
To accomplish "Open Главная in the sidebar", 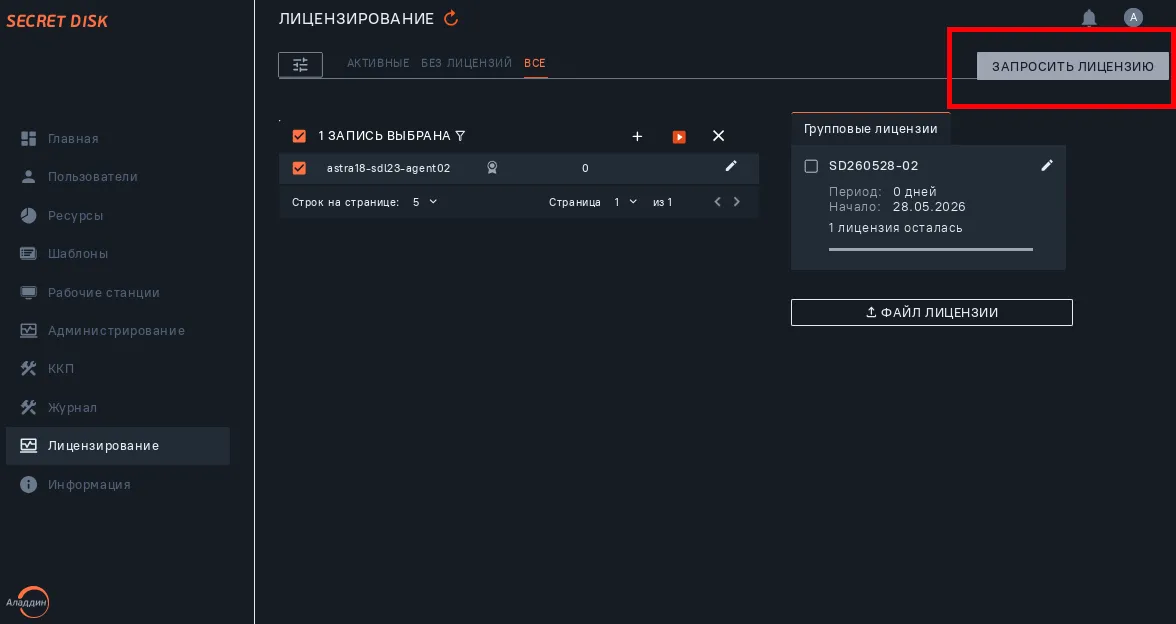I will pyautogui.click(x=118, y=139).
